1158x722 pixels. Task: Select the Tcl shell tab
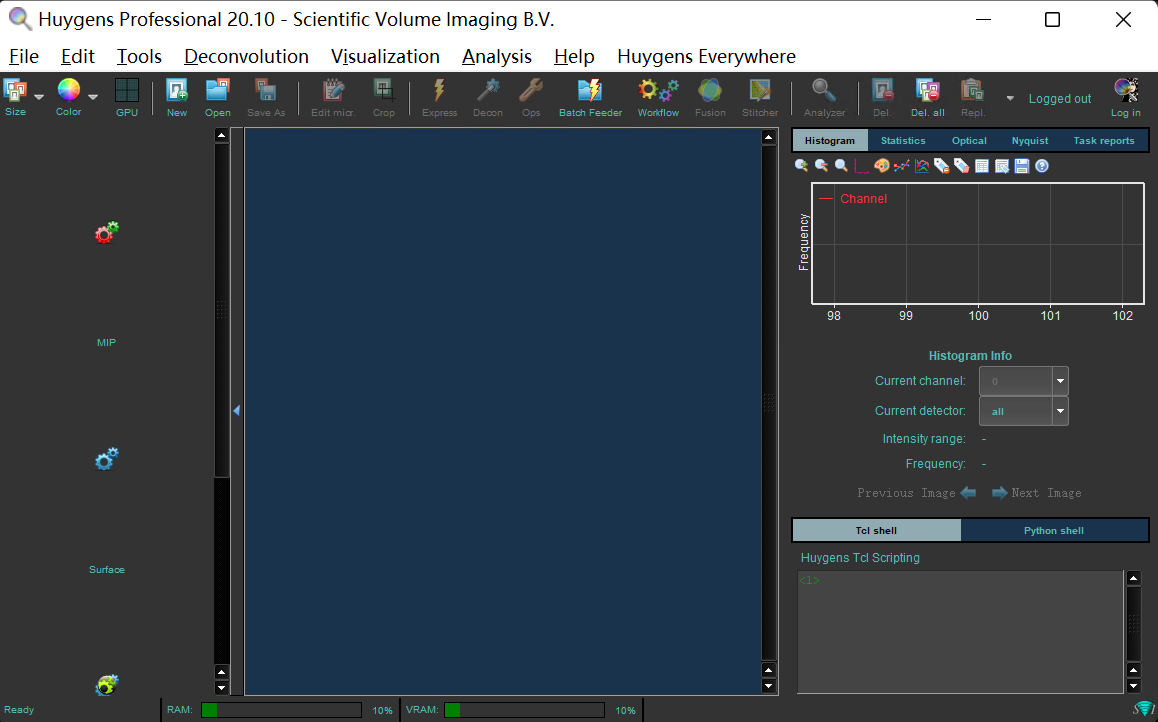pyautogui.click(x=877, y=530)
